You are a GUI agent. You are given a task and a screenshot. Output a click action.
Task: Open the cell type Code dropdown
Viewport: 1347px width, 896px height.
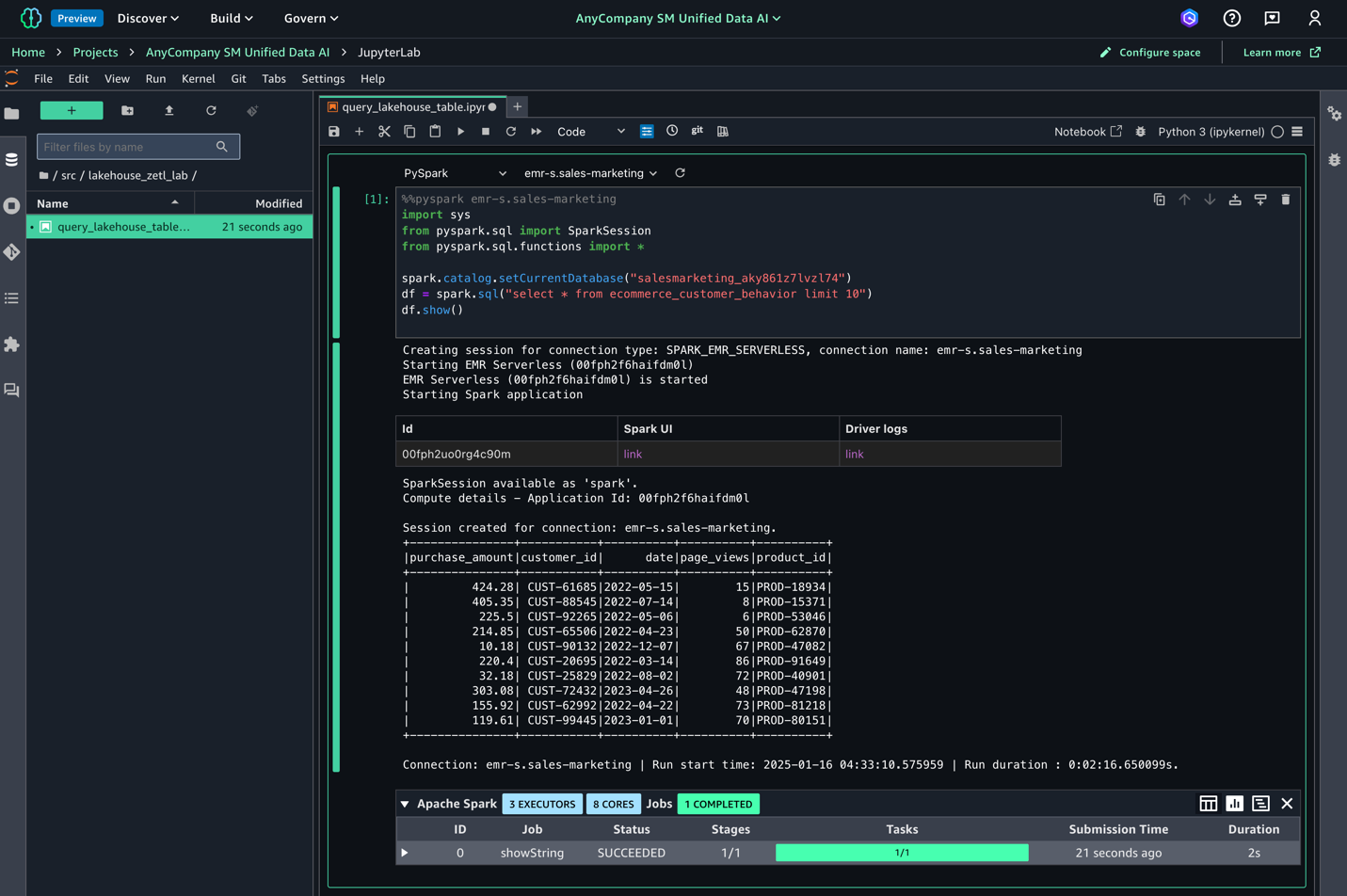coord(590,132)
